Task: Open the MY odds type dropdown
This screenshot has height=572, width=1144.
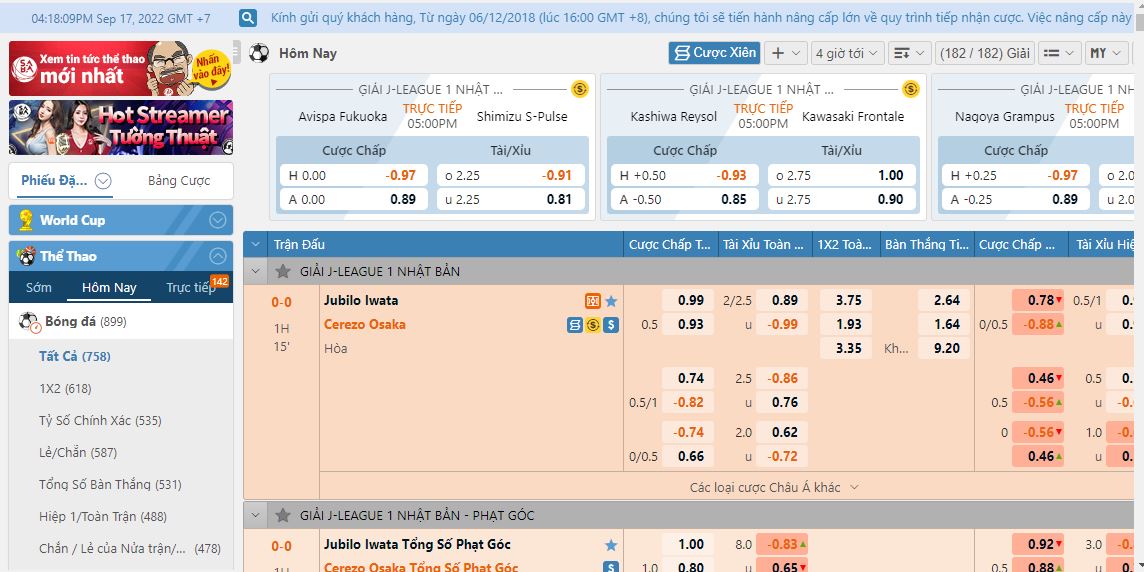Action: tap(1106, 53)
